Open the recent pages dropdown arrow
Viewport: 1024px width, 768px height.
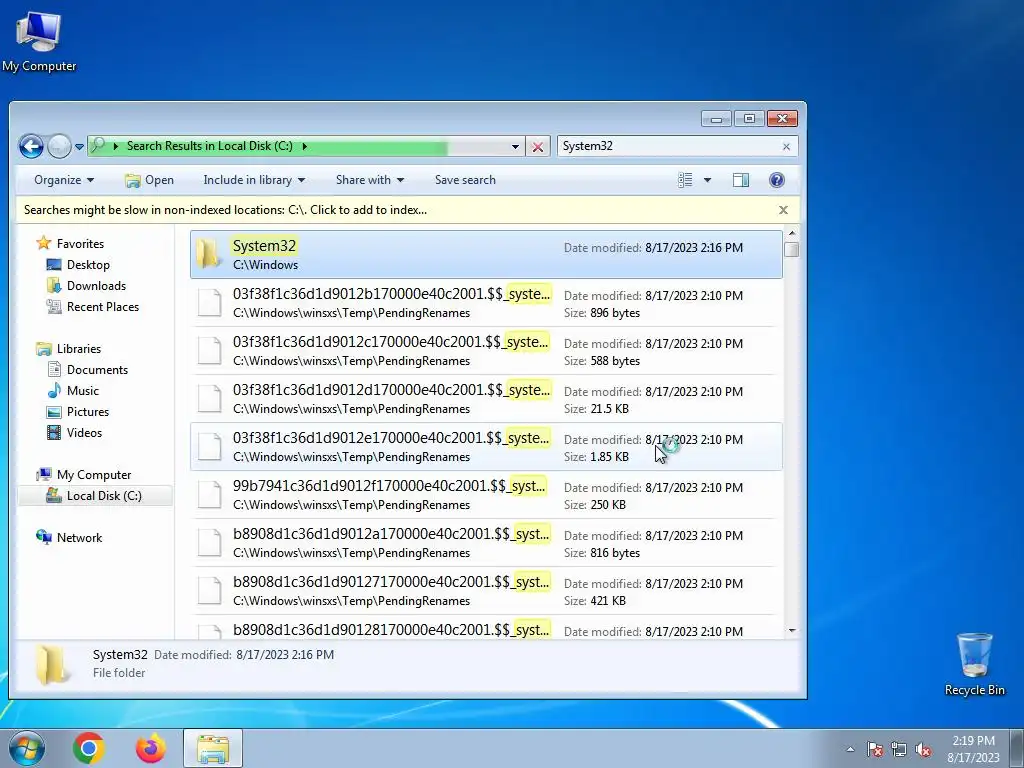(79, 147)
